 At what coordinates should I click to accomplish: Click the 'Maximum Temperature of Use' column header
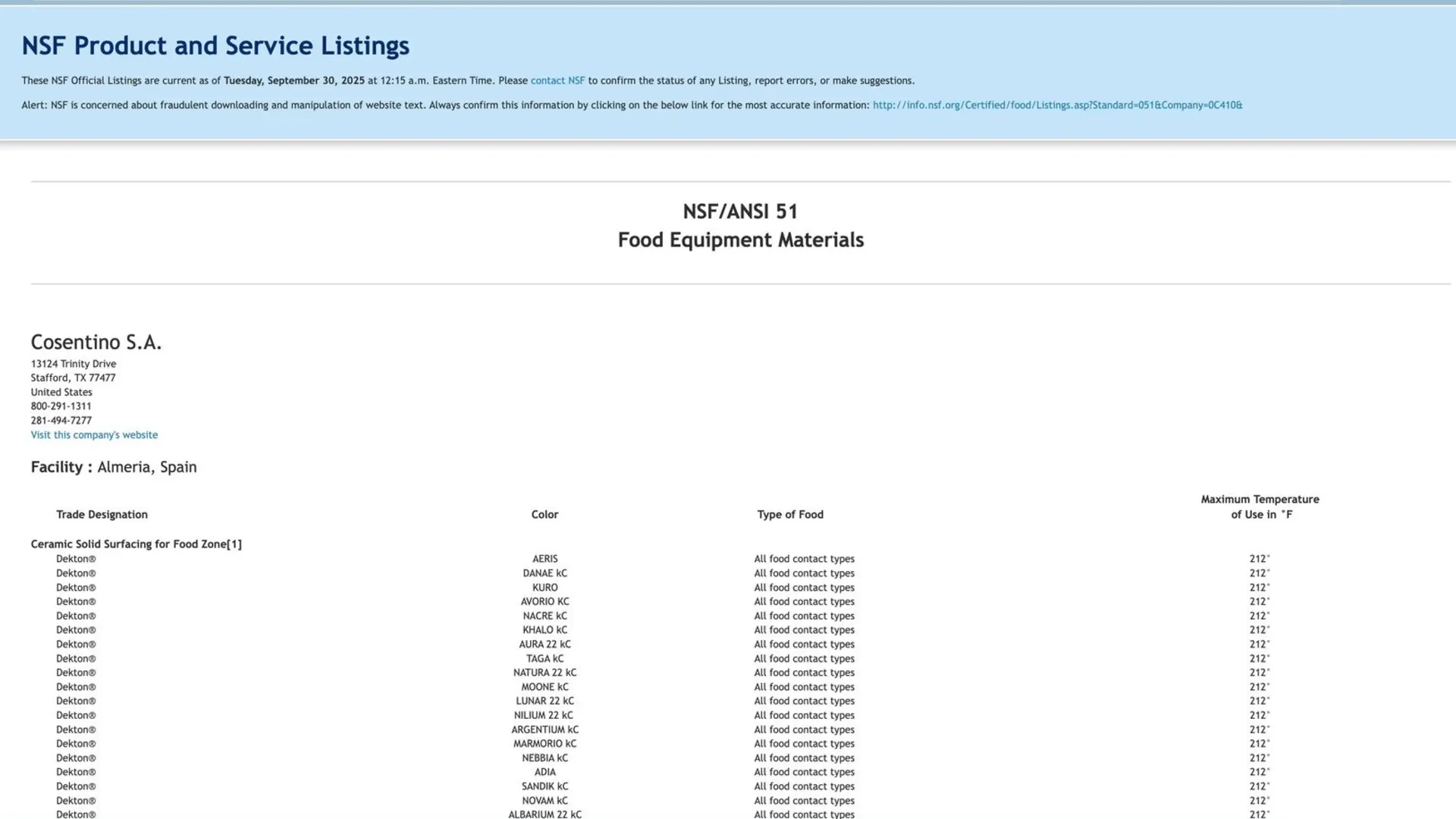click(x=1260, y=507)
